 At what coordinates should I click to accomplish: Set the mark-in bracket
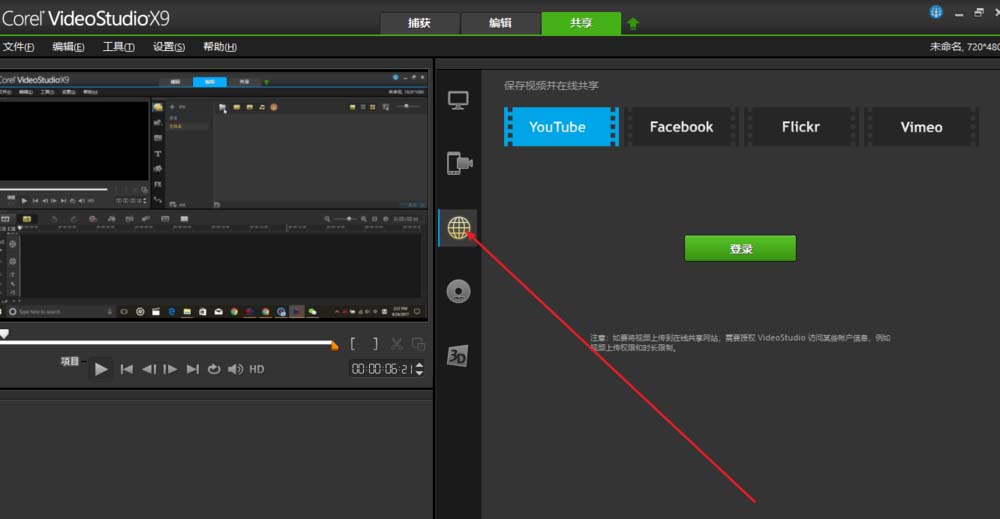point(353,344)
